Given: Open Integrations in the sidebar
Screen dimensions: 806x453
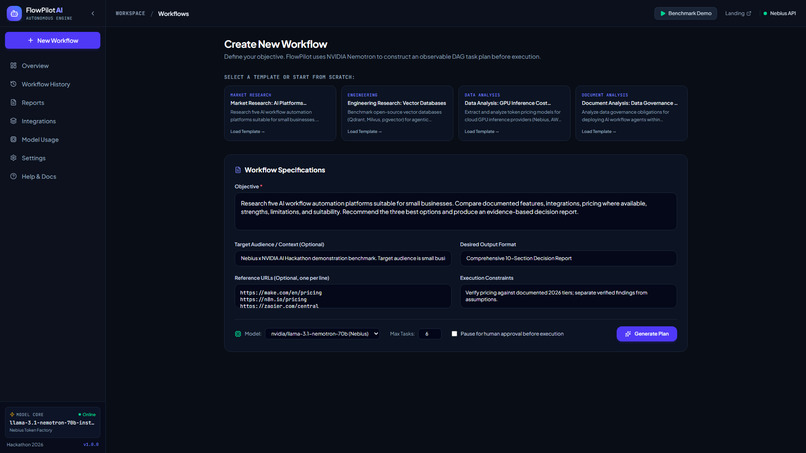Looking at the screenshot, I should [52, 121].
